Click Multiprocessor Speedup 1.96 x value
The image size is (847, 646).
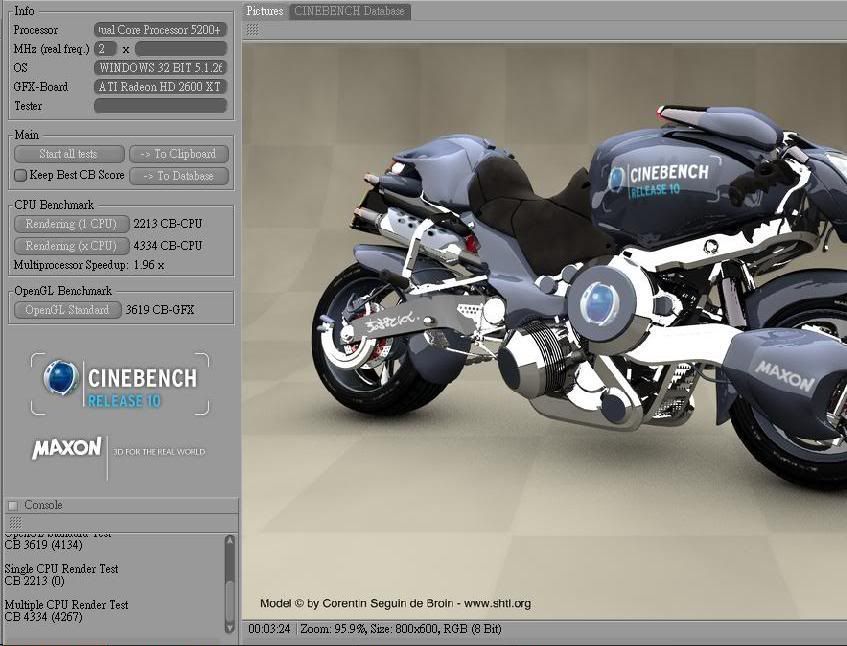(x=149, y=265)
